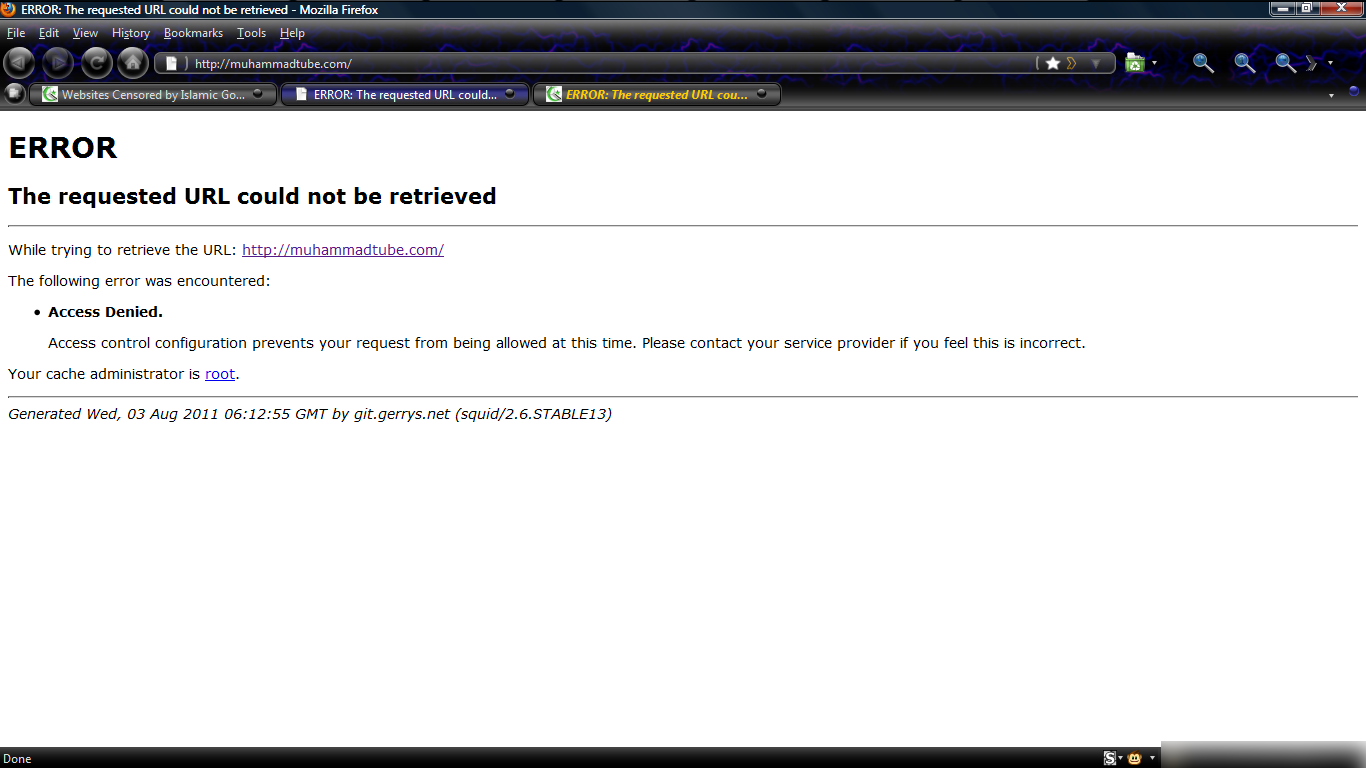The image size is (1366, 768).
Task: Click in the URL address field
Action: [x=600, y=63]
